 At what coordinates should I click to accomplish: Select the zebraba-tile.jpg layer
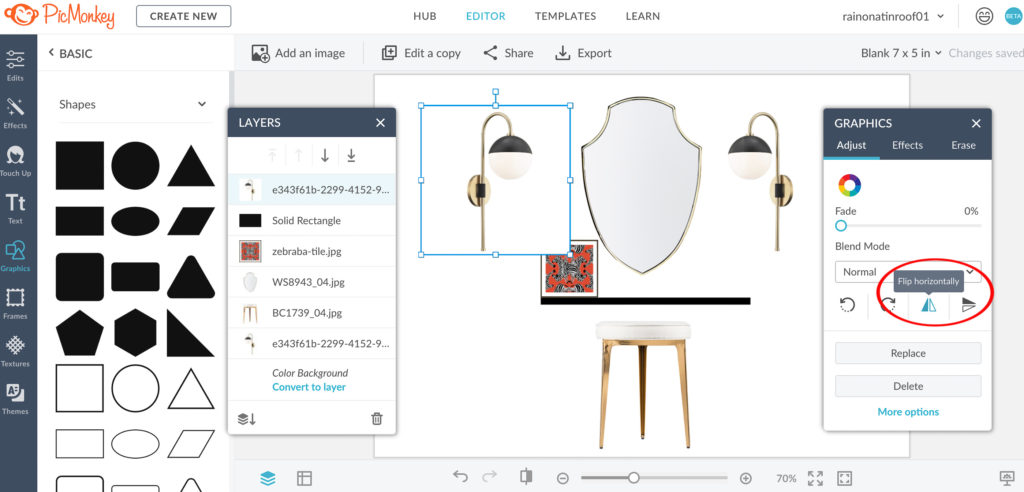(x=312, y=252)
